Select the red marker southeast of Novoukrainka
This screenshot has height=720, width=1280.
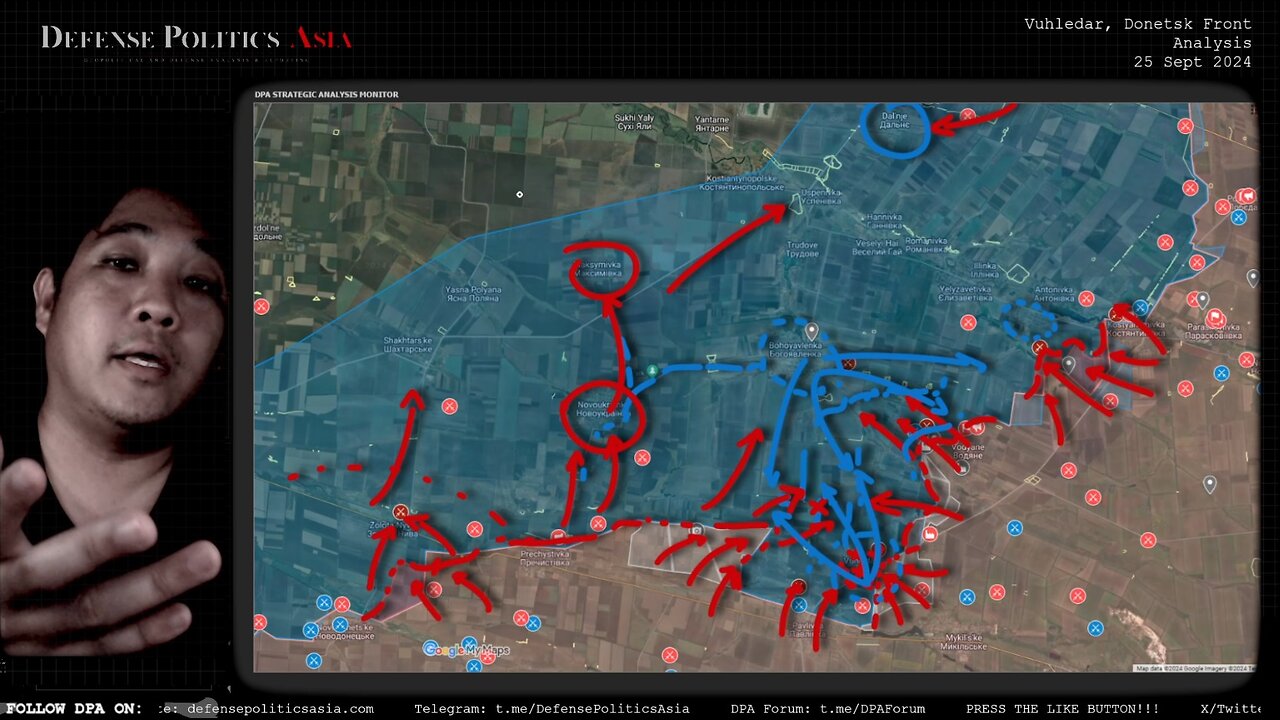point(642,457)
